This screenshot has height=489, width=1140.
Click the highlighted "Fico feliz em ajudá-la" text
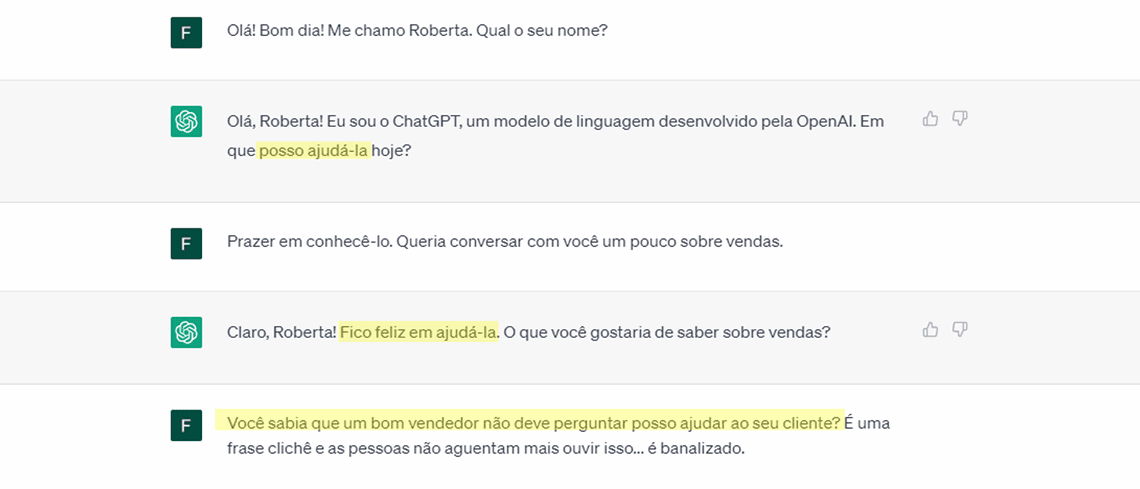(418, 332)
